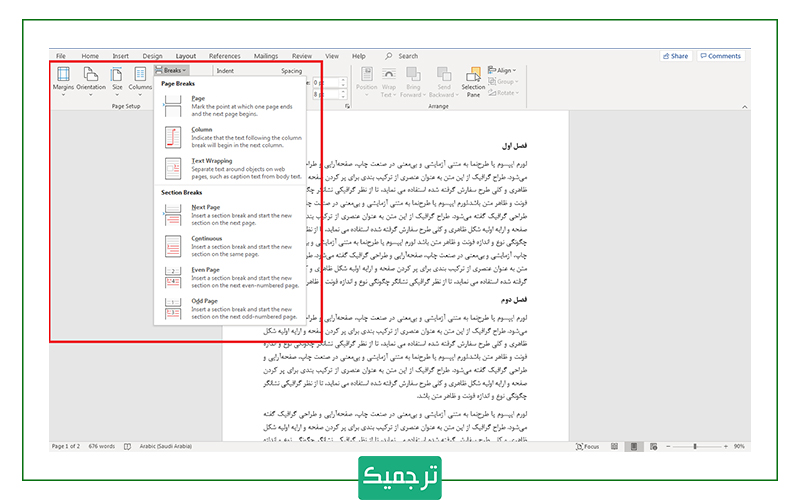This screenshot has width=800, height=500.
Task: Click Send Backward
Action: point(443,82)
